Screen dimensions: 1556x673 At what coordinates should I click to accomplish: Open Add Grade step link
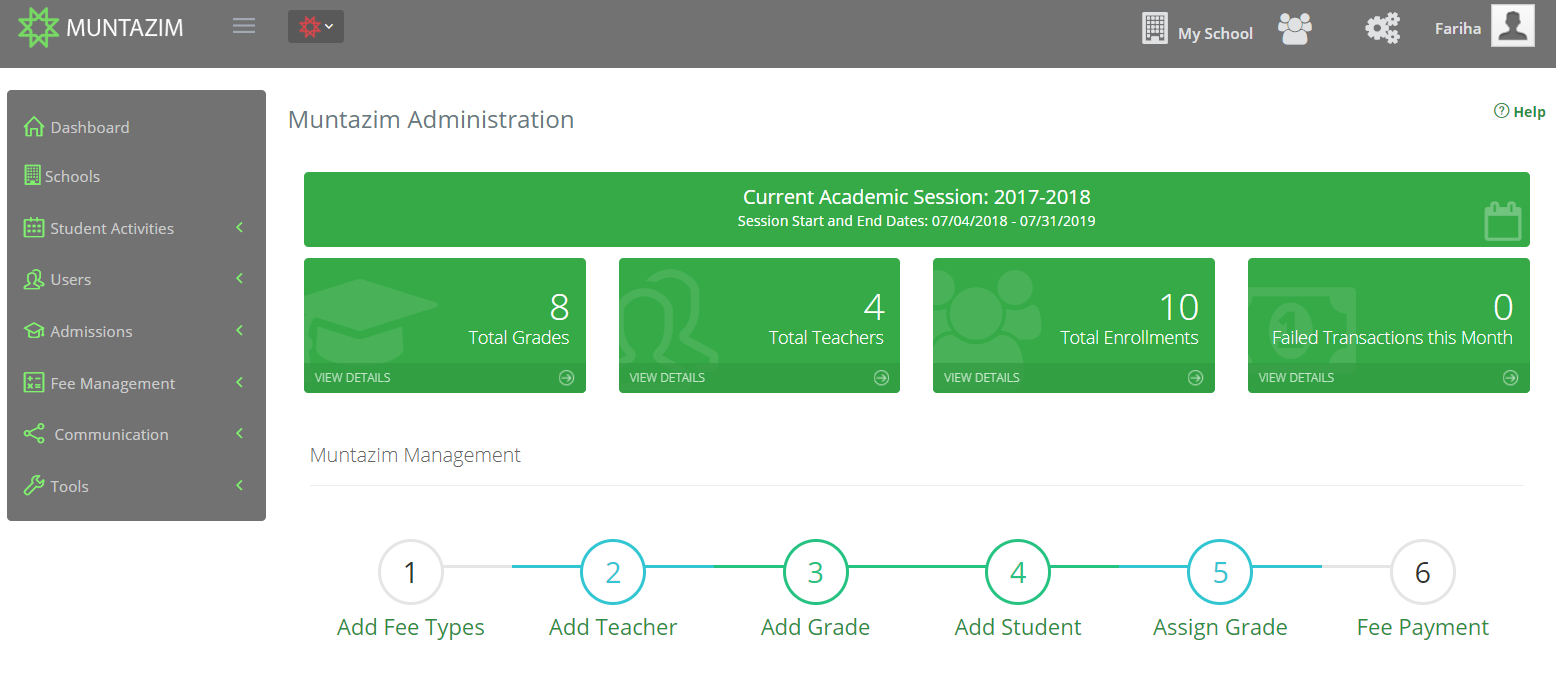pos(815,627)
